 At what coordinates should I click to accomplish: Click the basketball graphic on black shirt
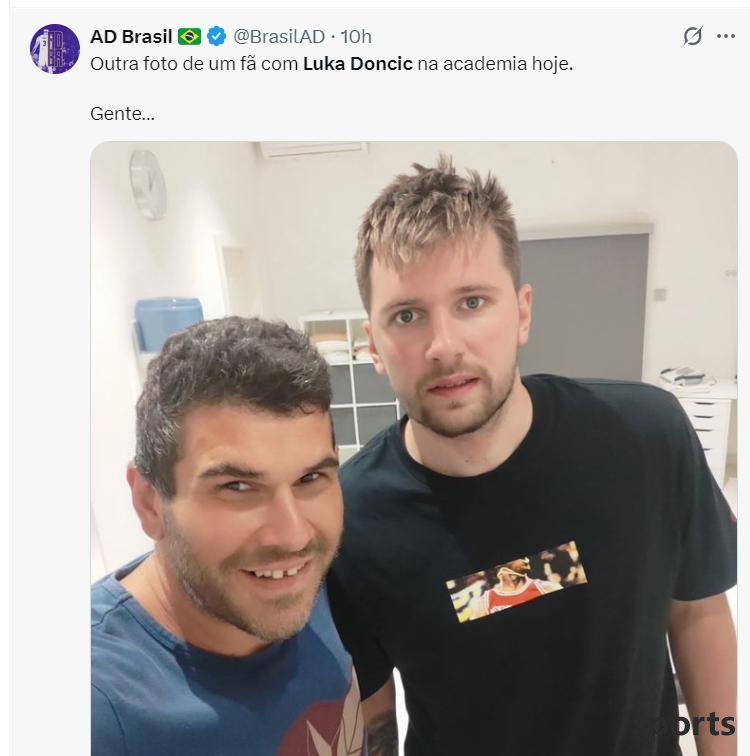[x=516, y=581]
